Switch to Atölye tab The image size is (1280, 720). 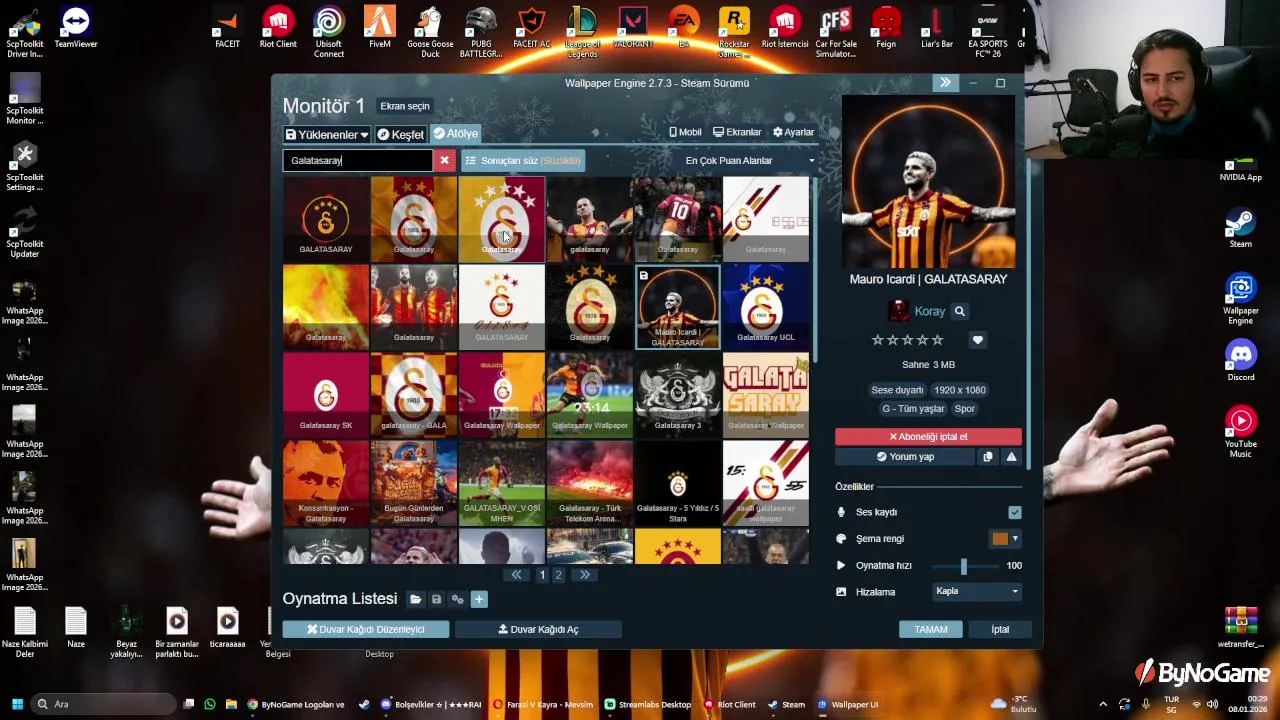point(455,134)
